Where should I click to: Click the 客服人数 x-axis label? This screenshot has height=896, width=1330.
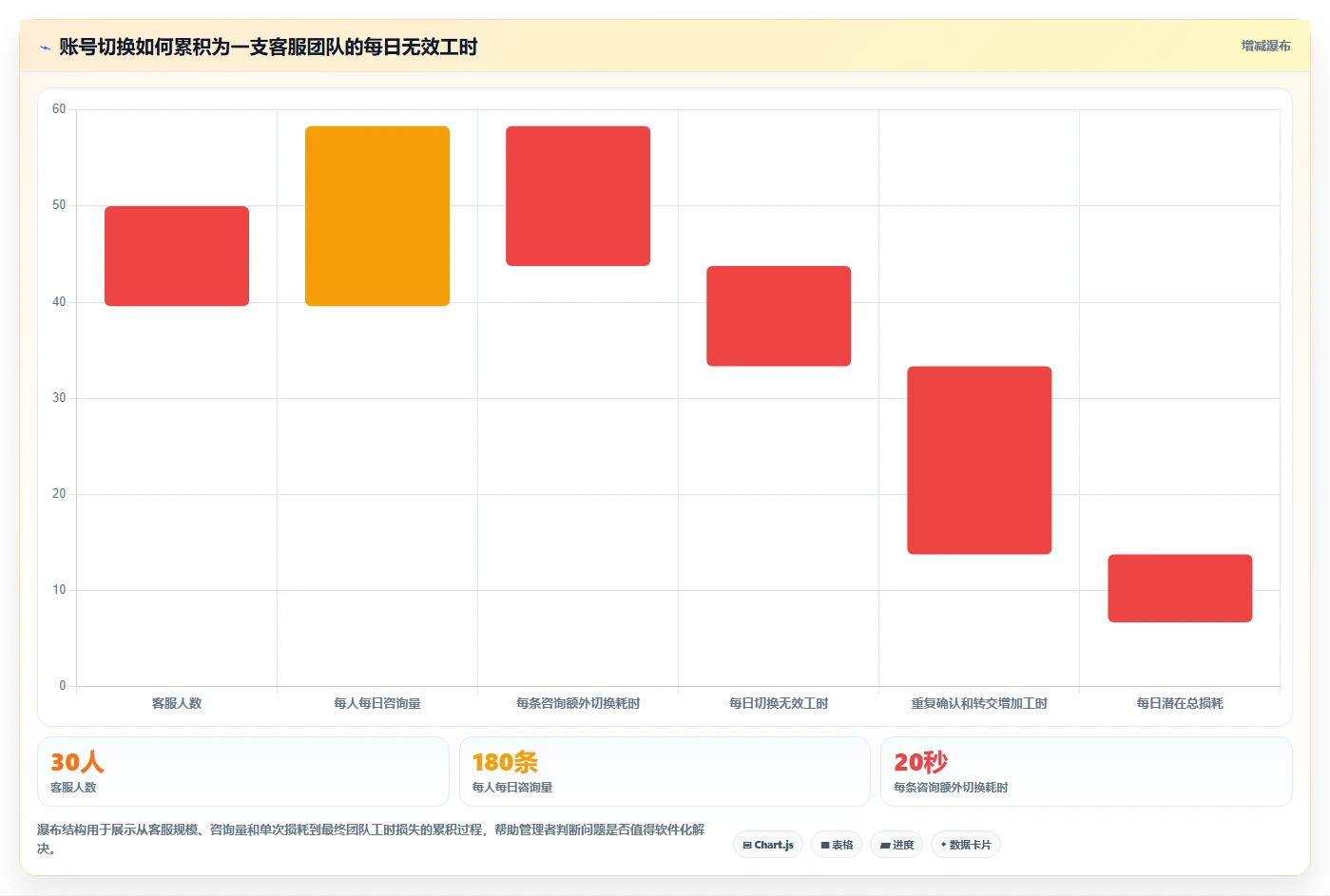[x=177, y=703]
